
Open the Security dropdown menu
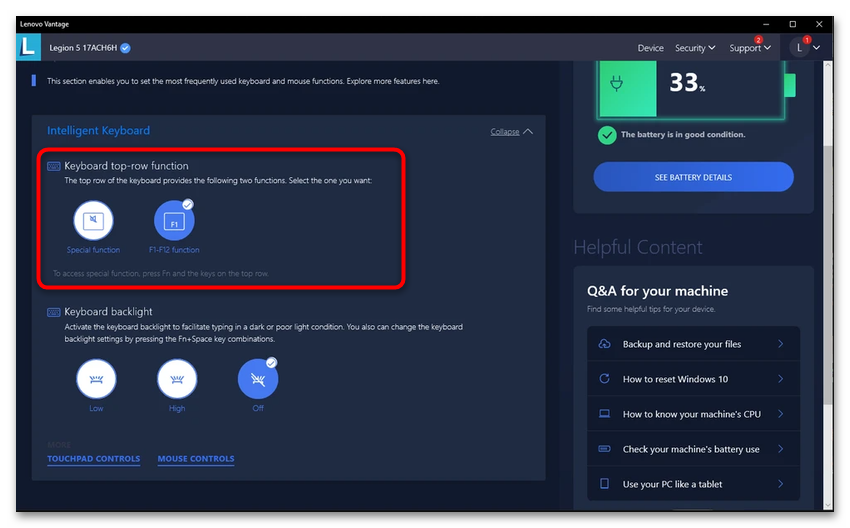point(695,48)
